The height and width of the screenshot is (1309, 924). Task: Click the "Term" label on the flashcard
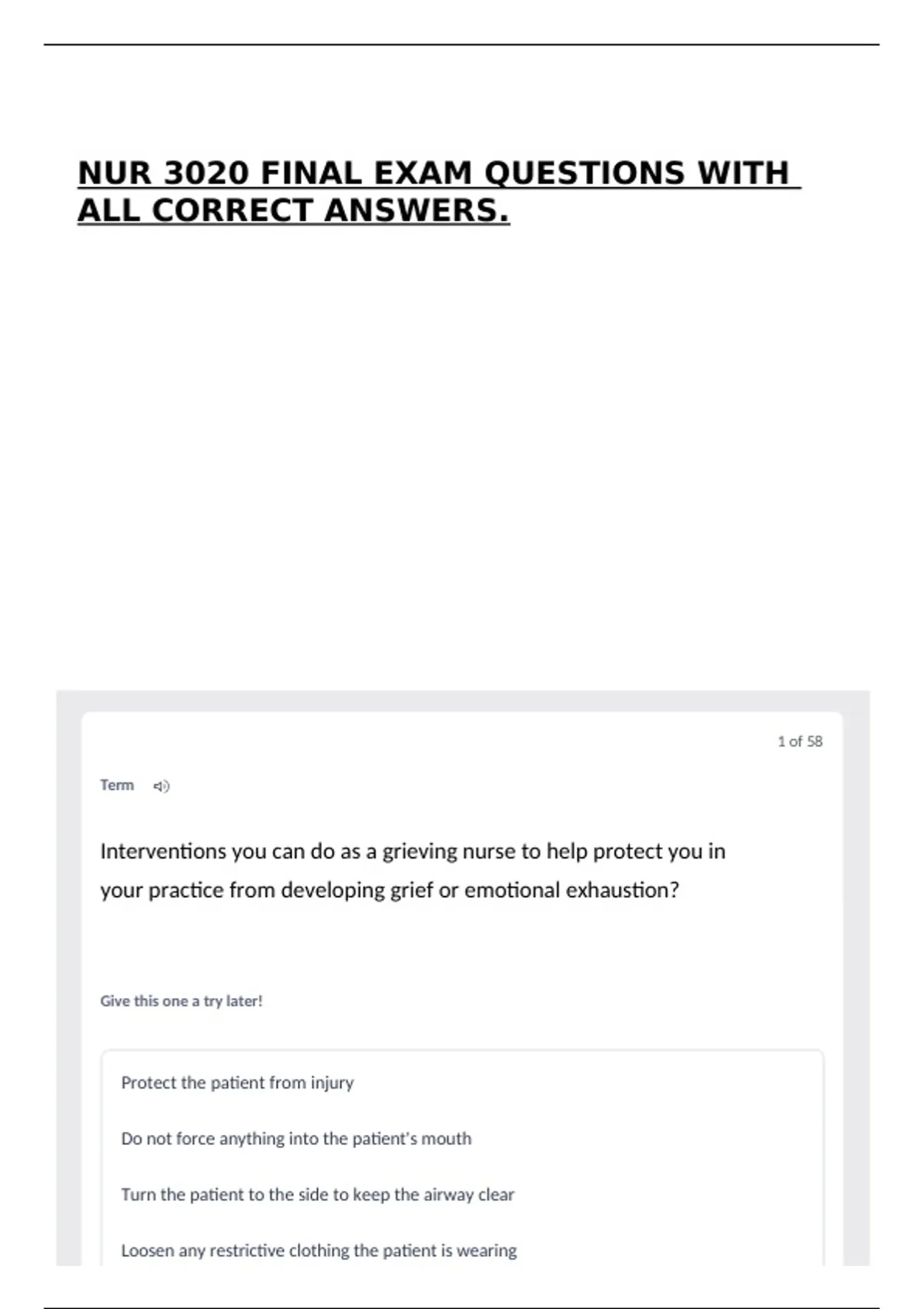[x=117, y=785]
